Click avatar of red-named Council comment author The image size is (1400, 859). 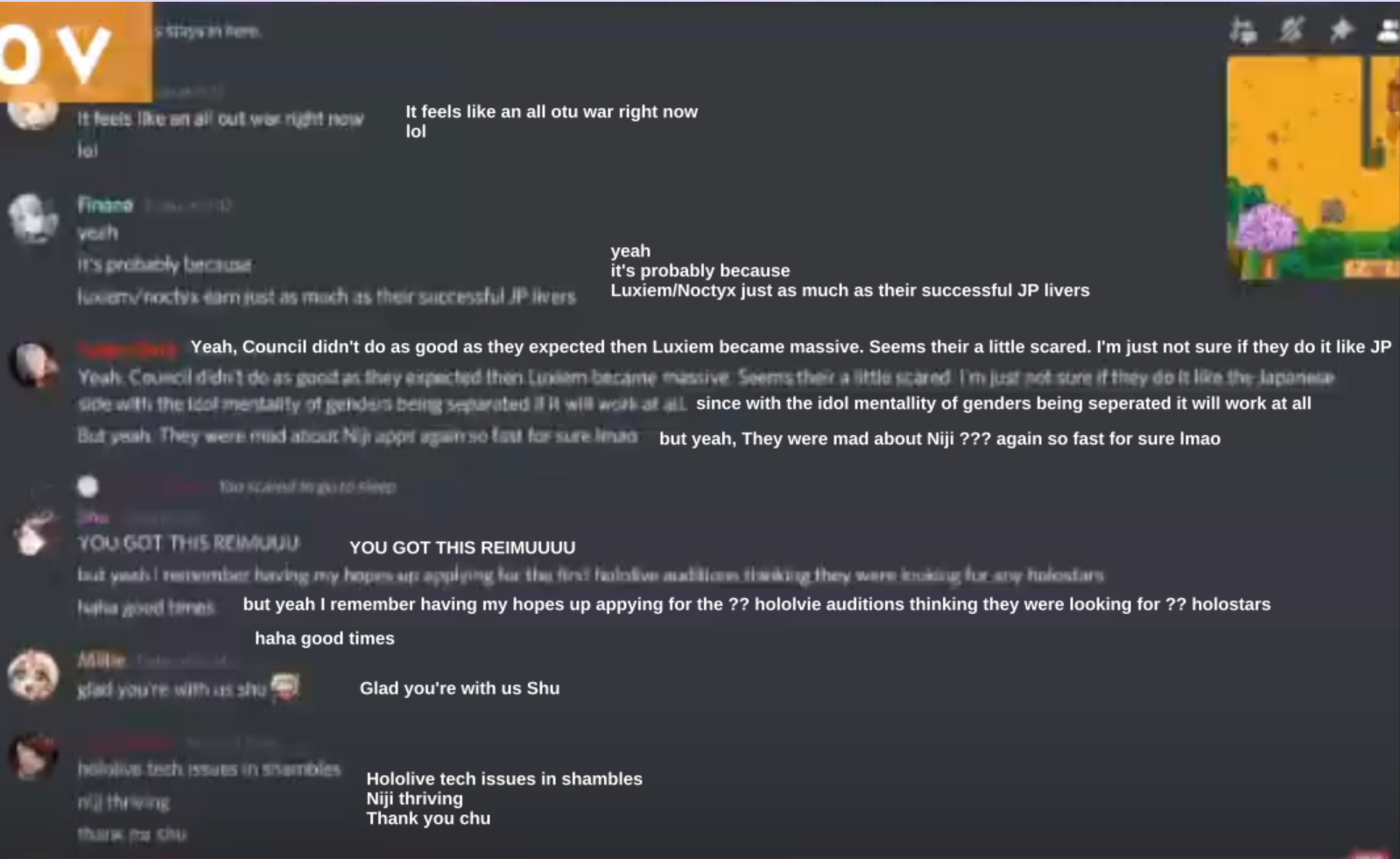pyautogui.click(x=33, y=364)
